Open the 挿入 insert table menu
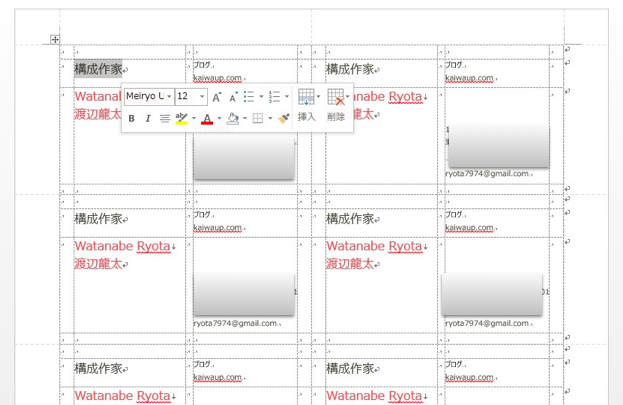 point(307,105)
